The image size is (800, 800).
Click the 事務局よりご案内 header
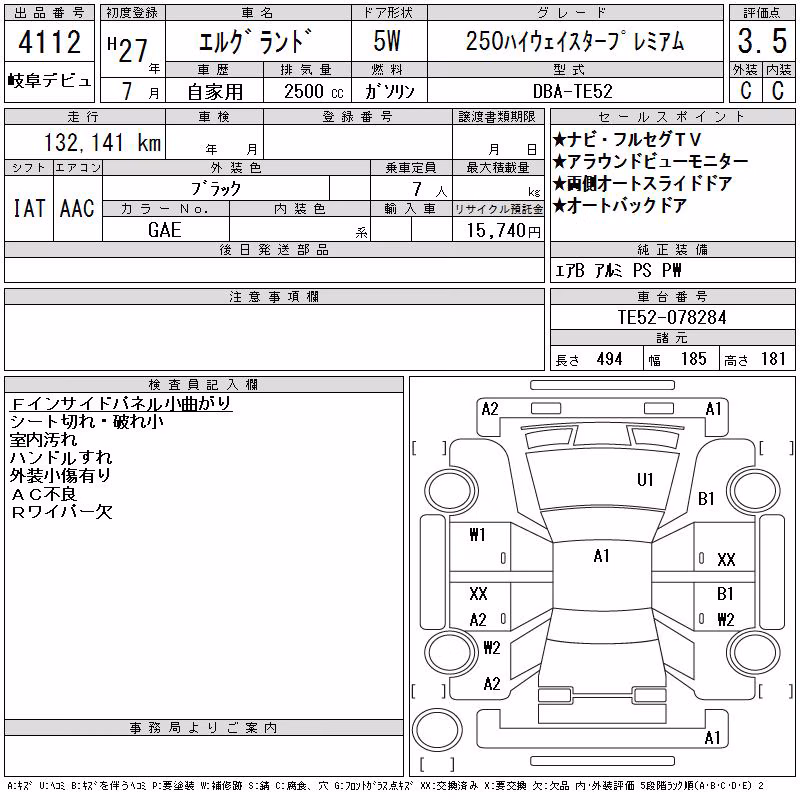204,728
